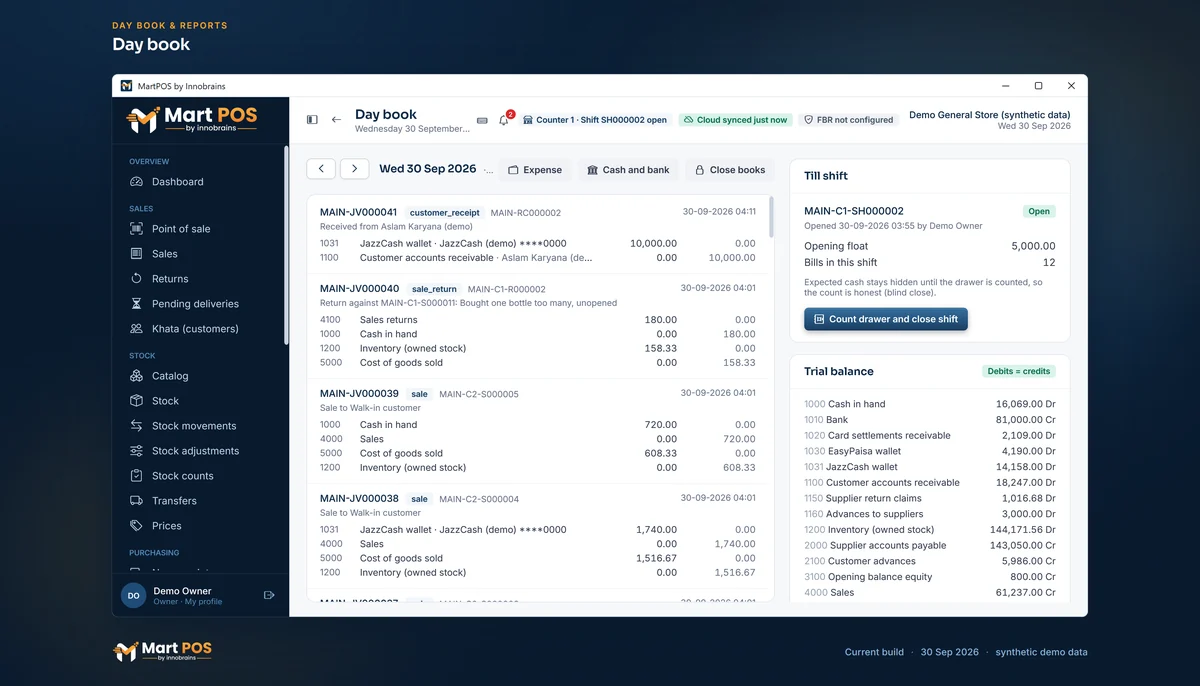Click the Cloud synced just now badge
1200x686 pixels.
tap(734, 120)
